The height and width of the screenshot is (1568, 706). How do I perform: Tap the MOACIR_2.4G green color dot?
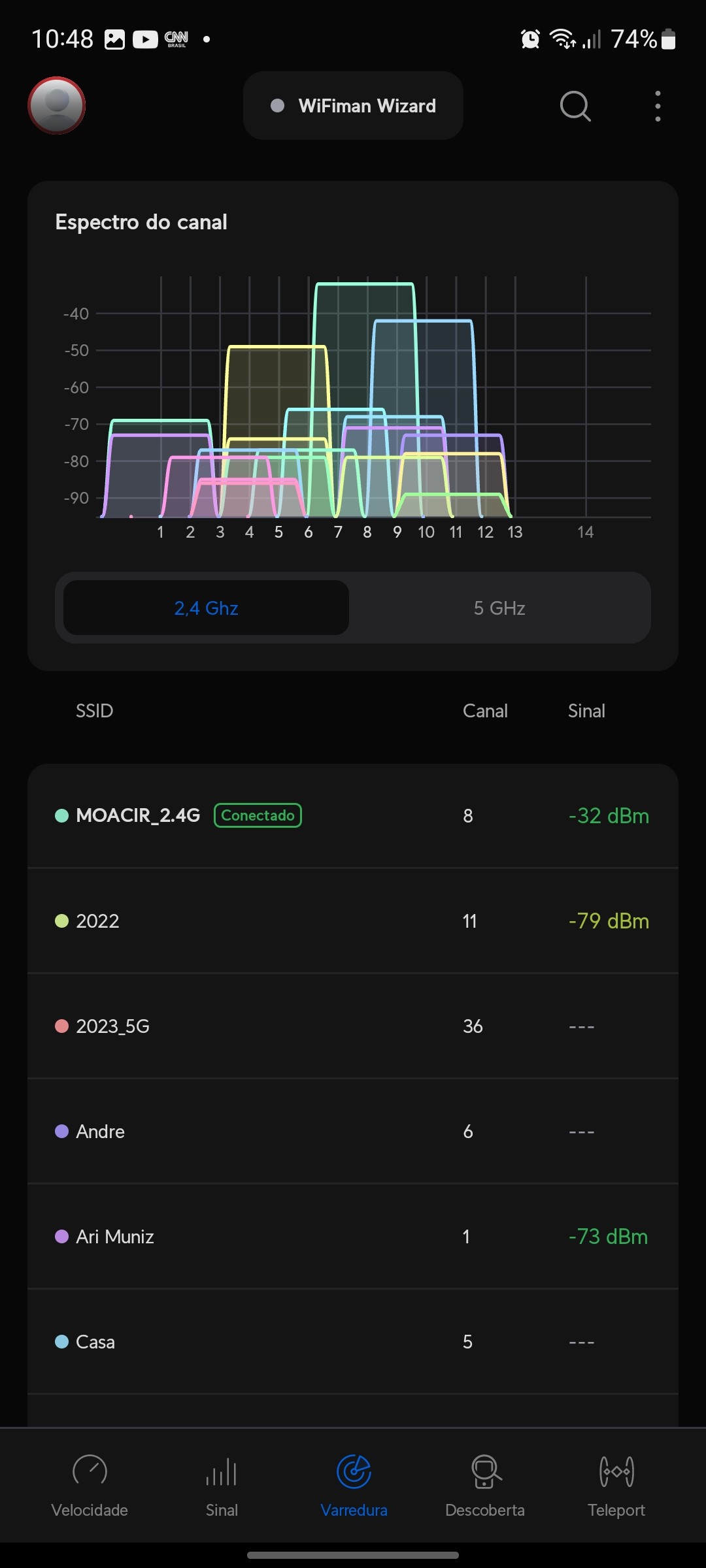(62, 816)
